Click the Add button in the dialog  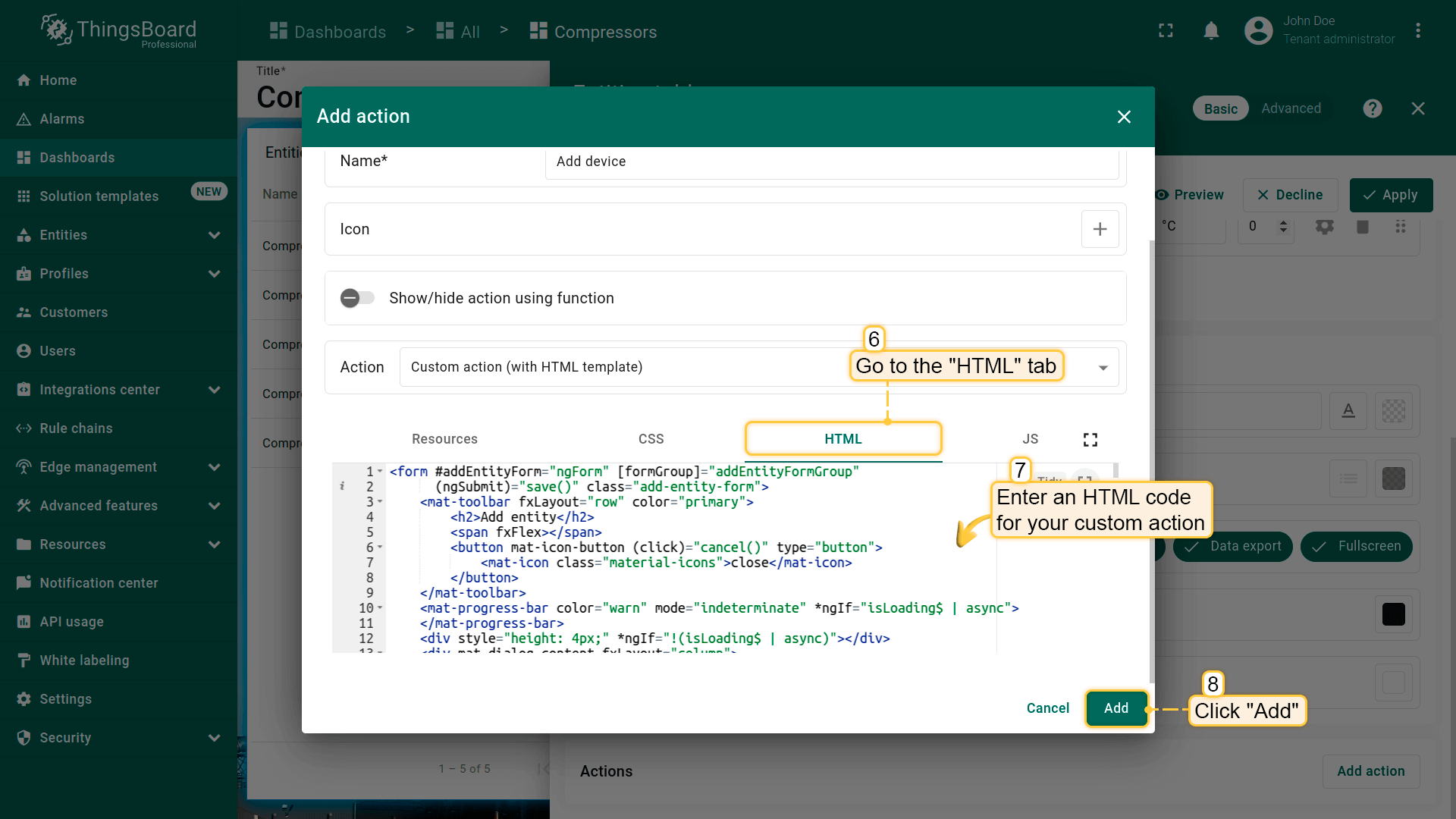coord(1116,708)
